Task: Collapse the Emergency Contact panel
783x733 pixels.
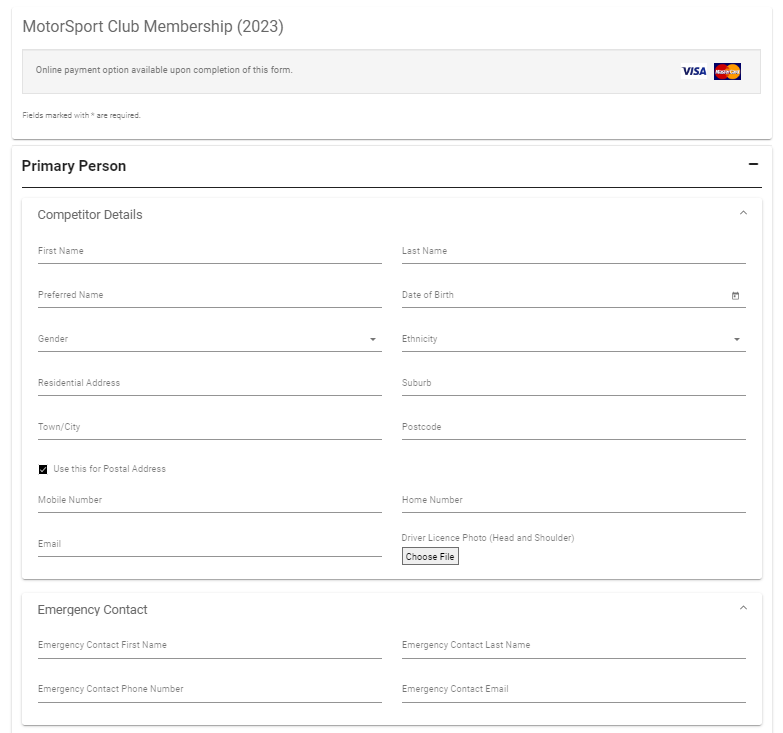Action: 743,608
